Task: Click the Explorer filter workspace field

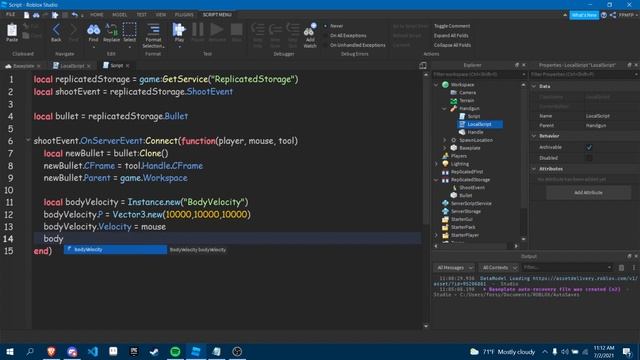Action: point(480,75)
